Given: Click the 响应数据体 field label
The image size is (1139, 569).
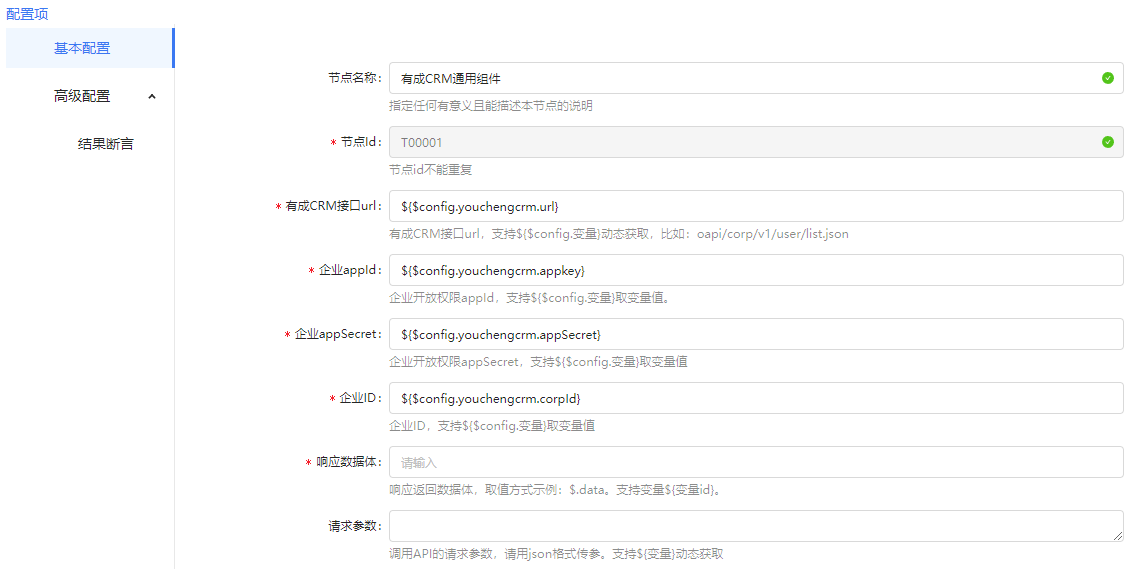Looking at the screenshot, I should pos(347,462).
